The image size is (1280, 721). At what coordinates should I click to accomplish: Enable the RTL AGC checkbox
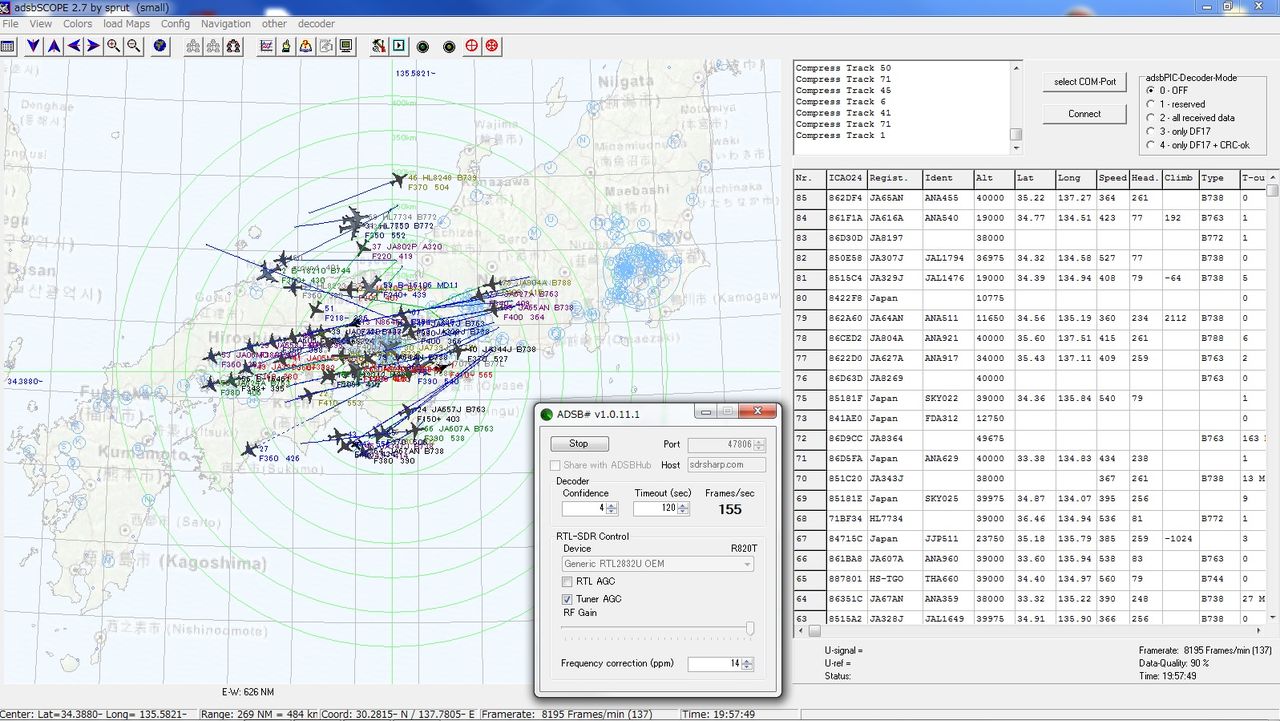click(x=567, y=581)
